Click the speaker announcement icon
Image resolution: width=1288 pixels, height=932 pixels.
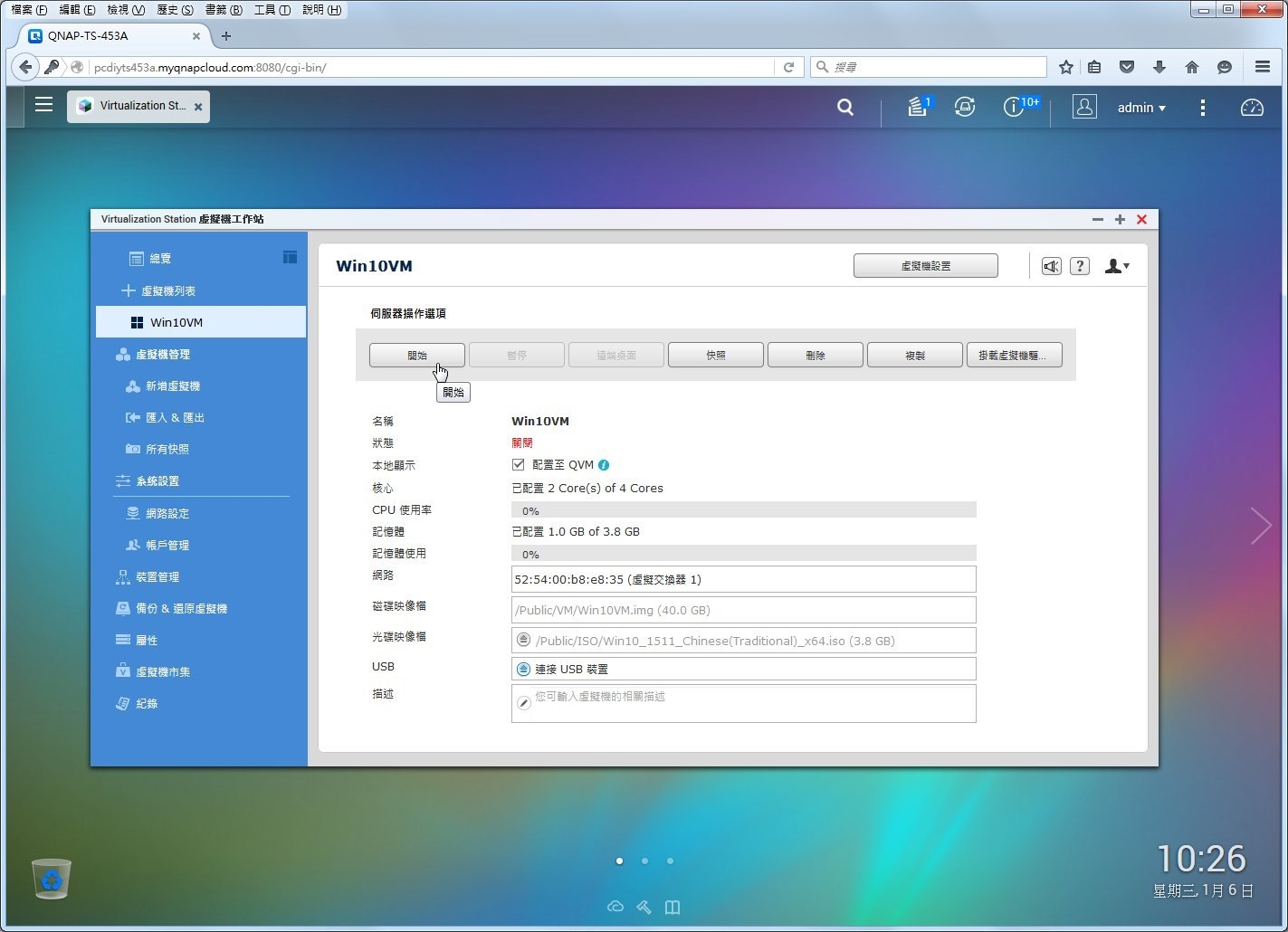(x=1051, y=266)
